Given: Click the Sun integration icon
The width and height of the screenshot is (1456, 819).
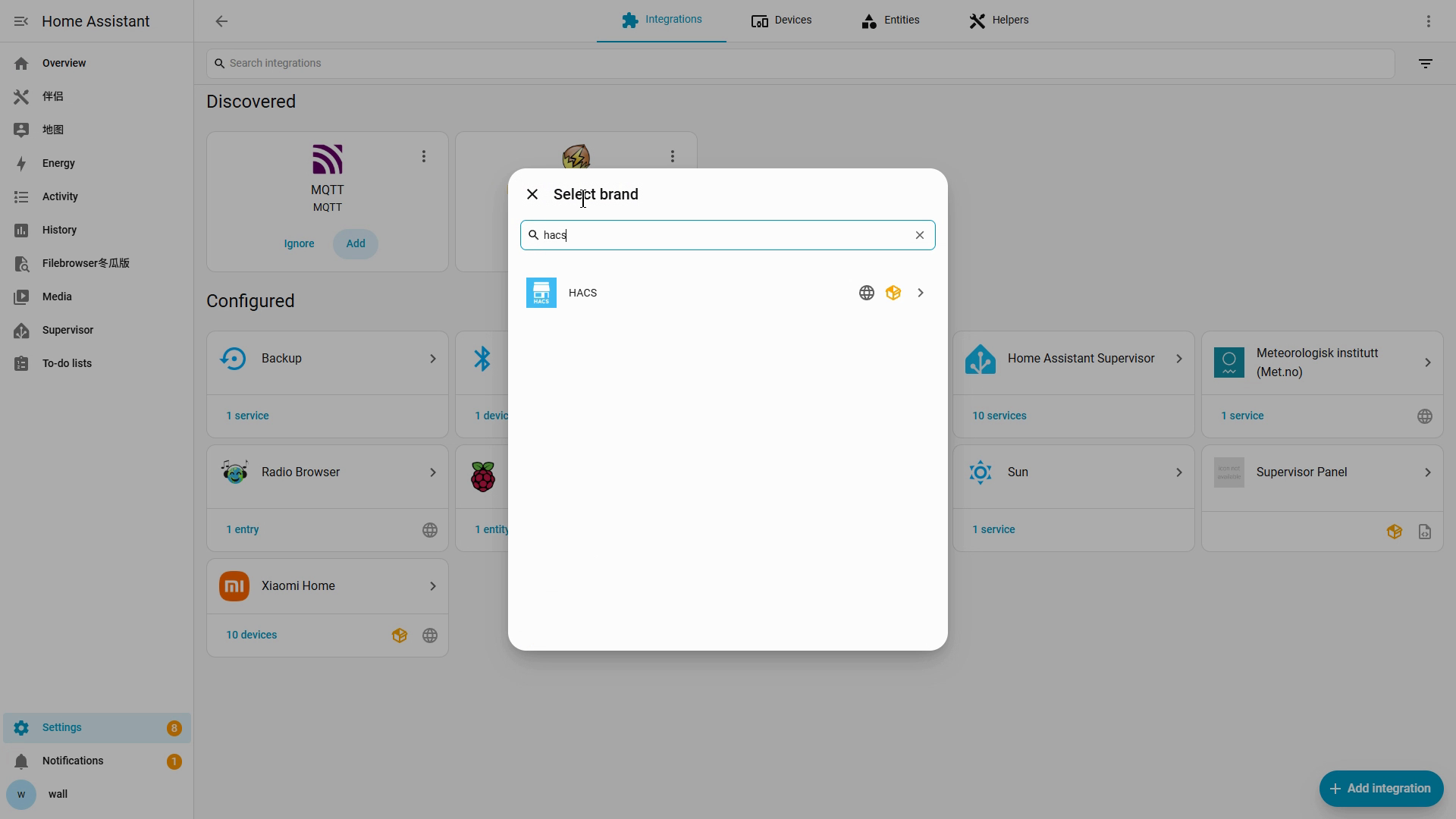Looking at the screenshot, I should tap(981, 472).
